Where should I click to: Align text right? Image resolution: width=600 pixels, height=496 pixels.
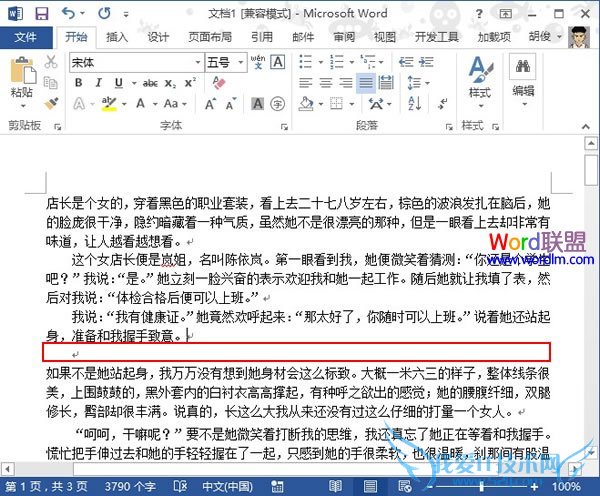pyautogui.click(x=346, y=83)
